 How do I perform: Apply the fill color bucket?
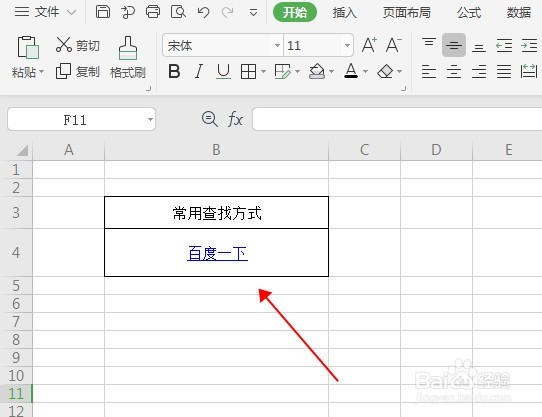tap(317, 72)
